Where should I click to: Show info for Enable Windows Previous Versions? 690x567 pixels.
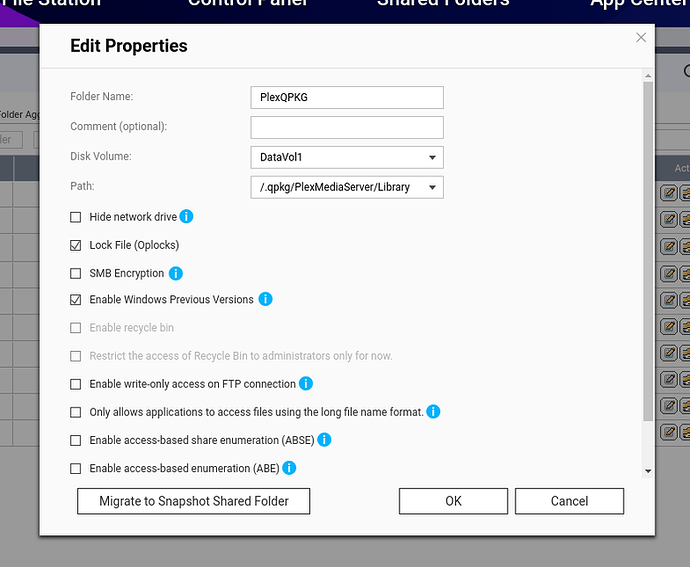tap(265, 299)
